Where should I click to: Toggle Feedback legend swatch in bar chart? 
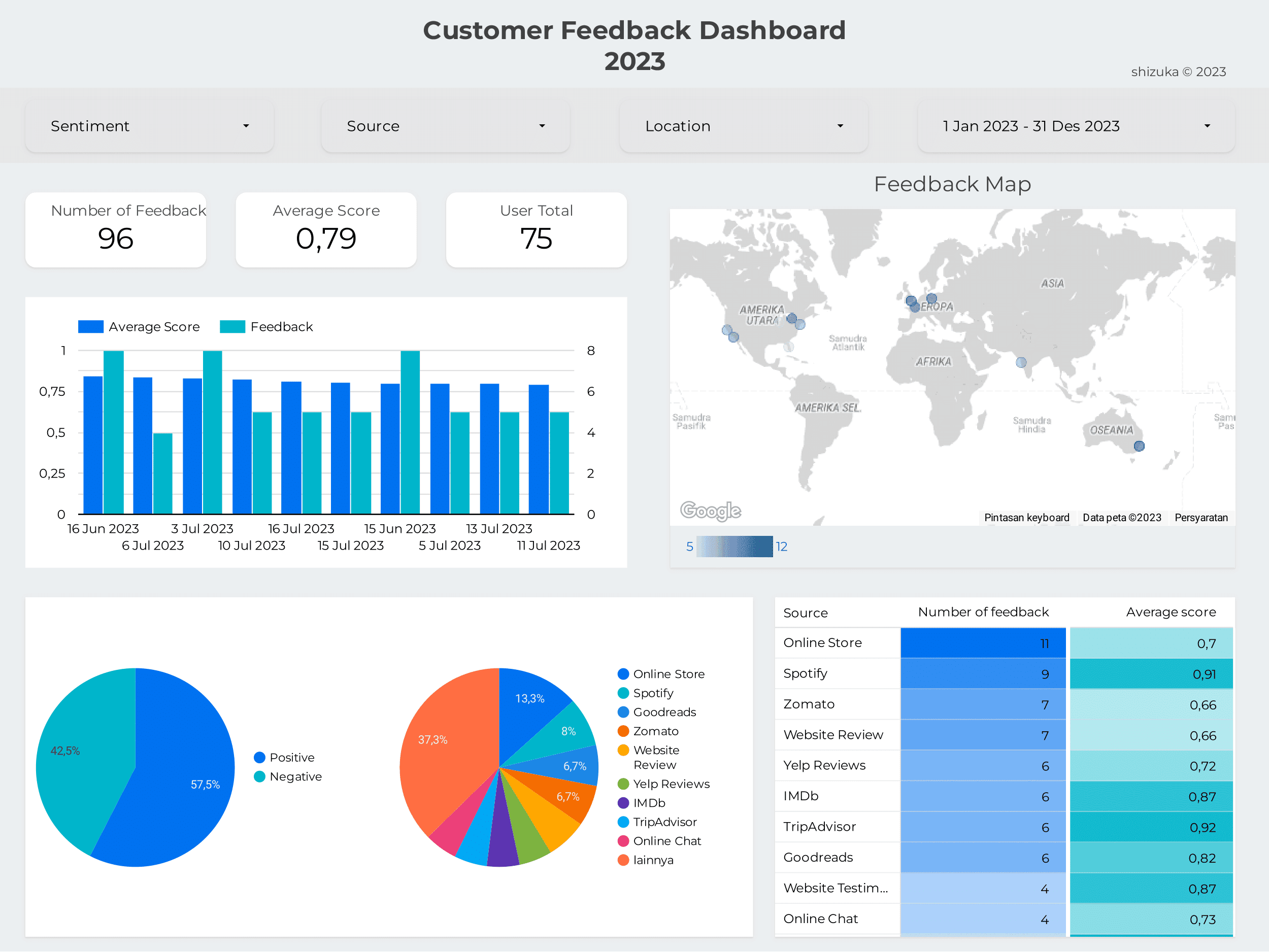[232, 327]
